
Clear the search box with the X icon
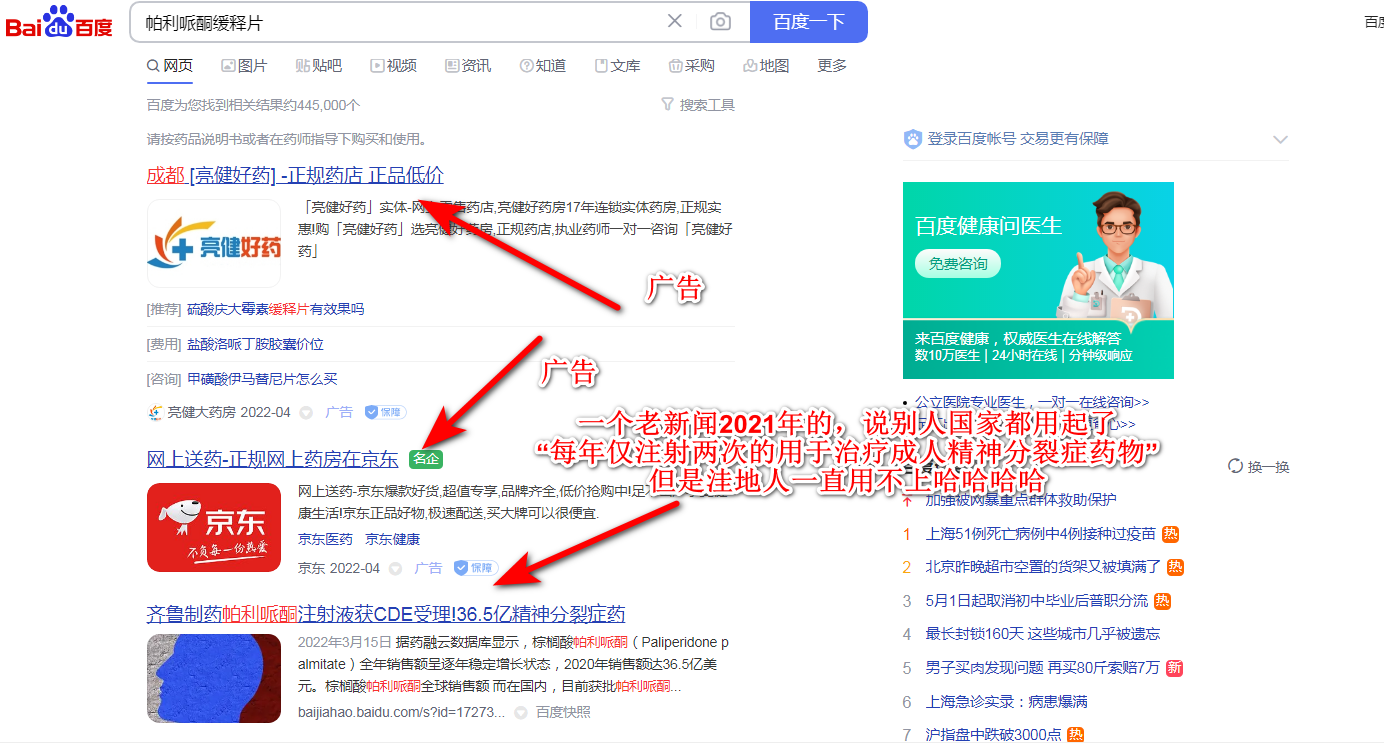click(x=675, y=21)
